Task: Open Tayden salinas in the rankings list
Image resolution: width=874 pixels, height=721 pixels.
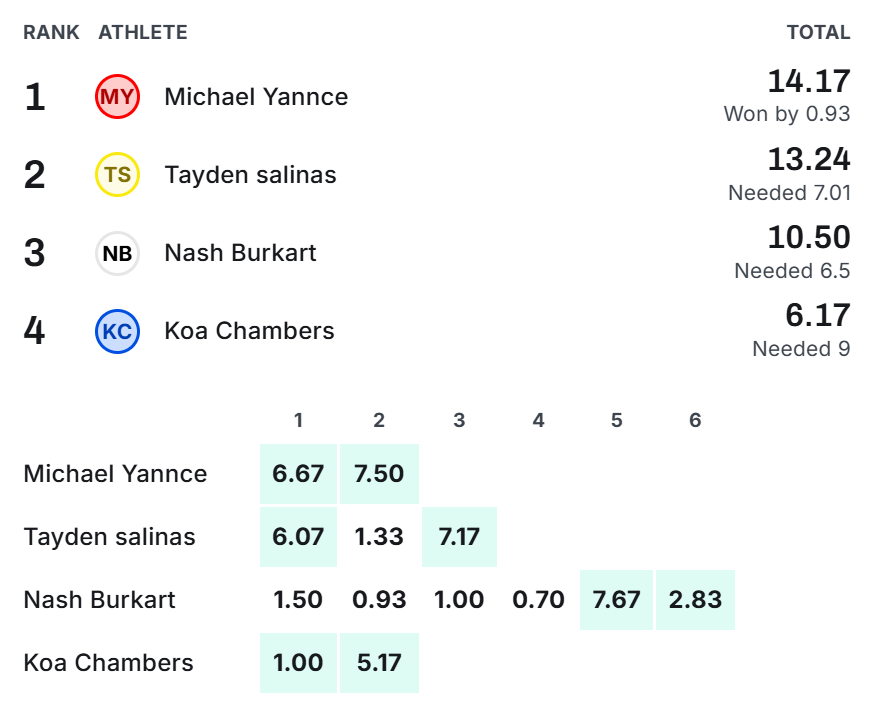Action: 250,175
